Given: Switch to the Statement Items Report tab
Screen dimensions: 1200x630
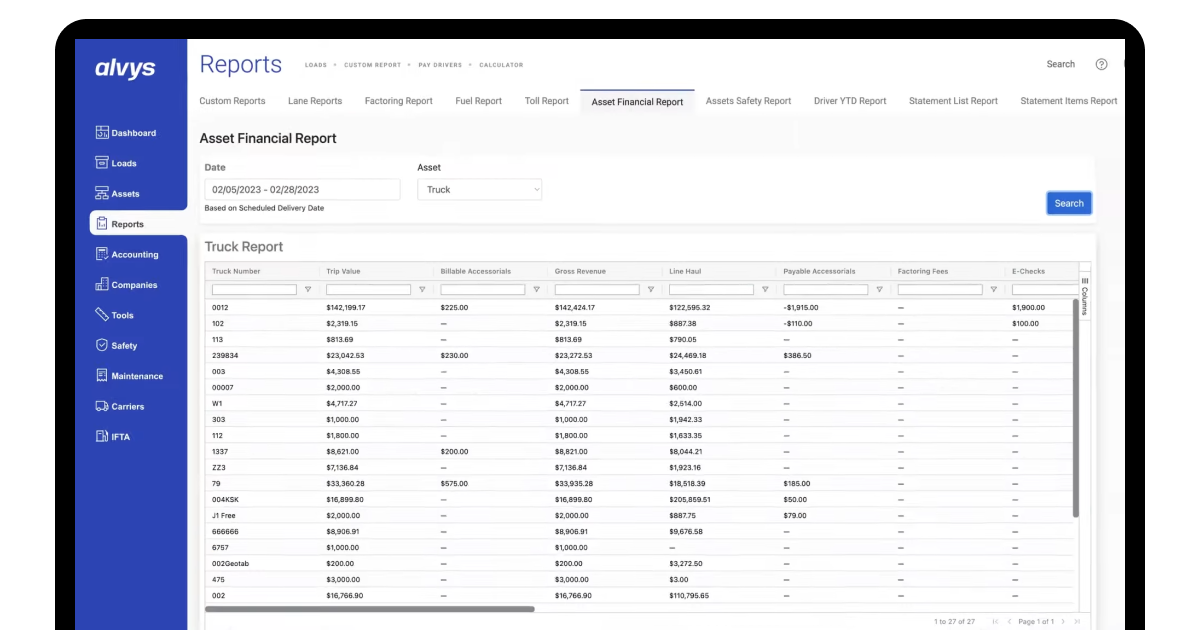Looking at the screenshot, I should pyautogui.click(x=1069, y=101).
